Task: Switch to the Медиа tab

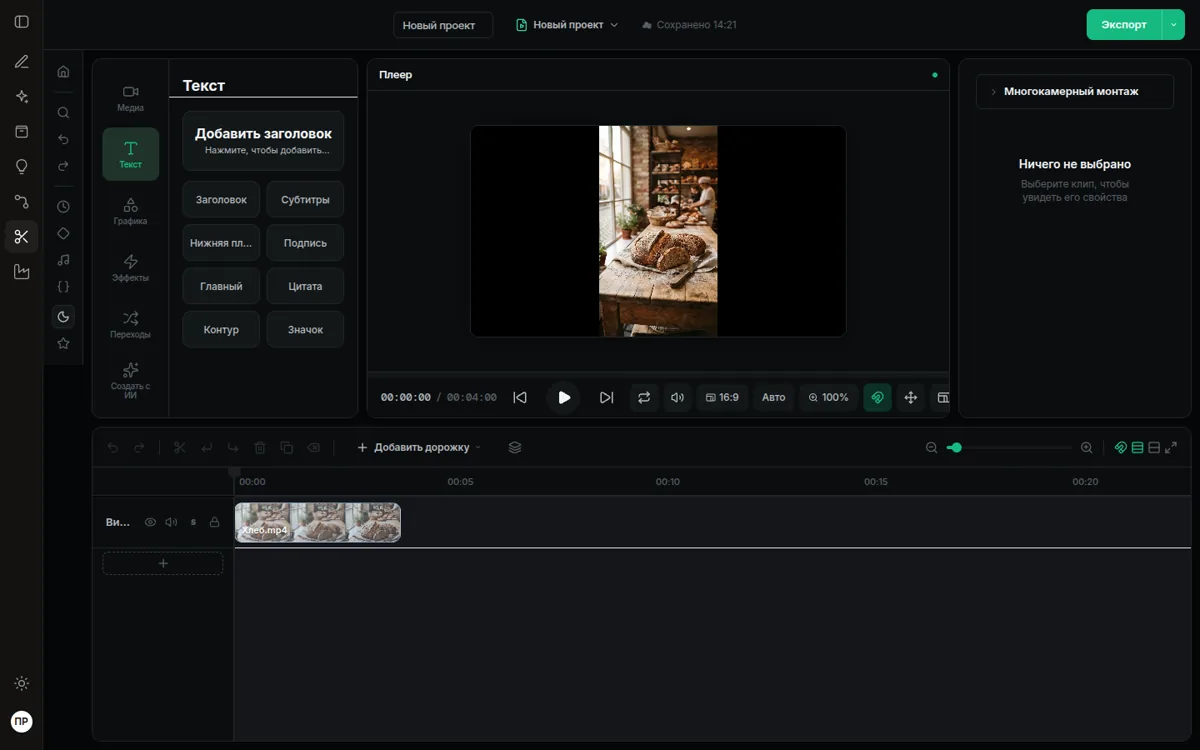Action: [130, 97]
